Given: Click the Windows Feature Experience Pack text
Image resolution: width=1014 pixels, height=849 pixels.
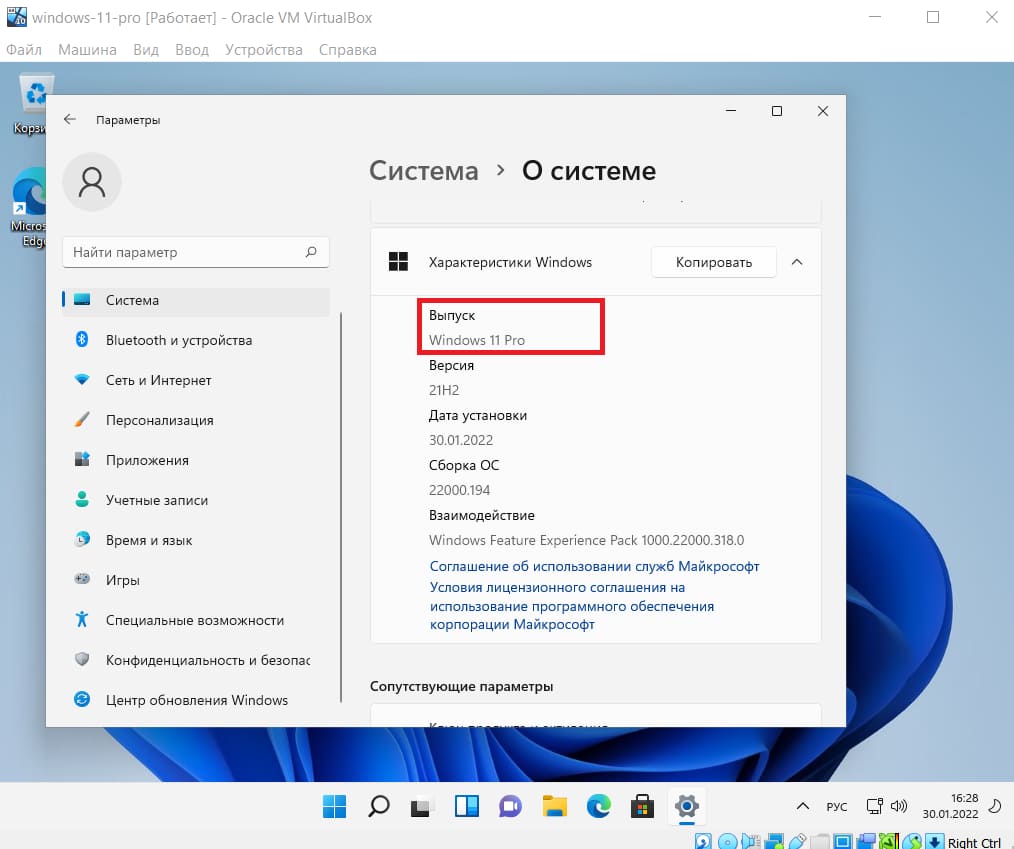Looking at the screenshot, I should coord(587,540).
